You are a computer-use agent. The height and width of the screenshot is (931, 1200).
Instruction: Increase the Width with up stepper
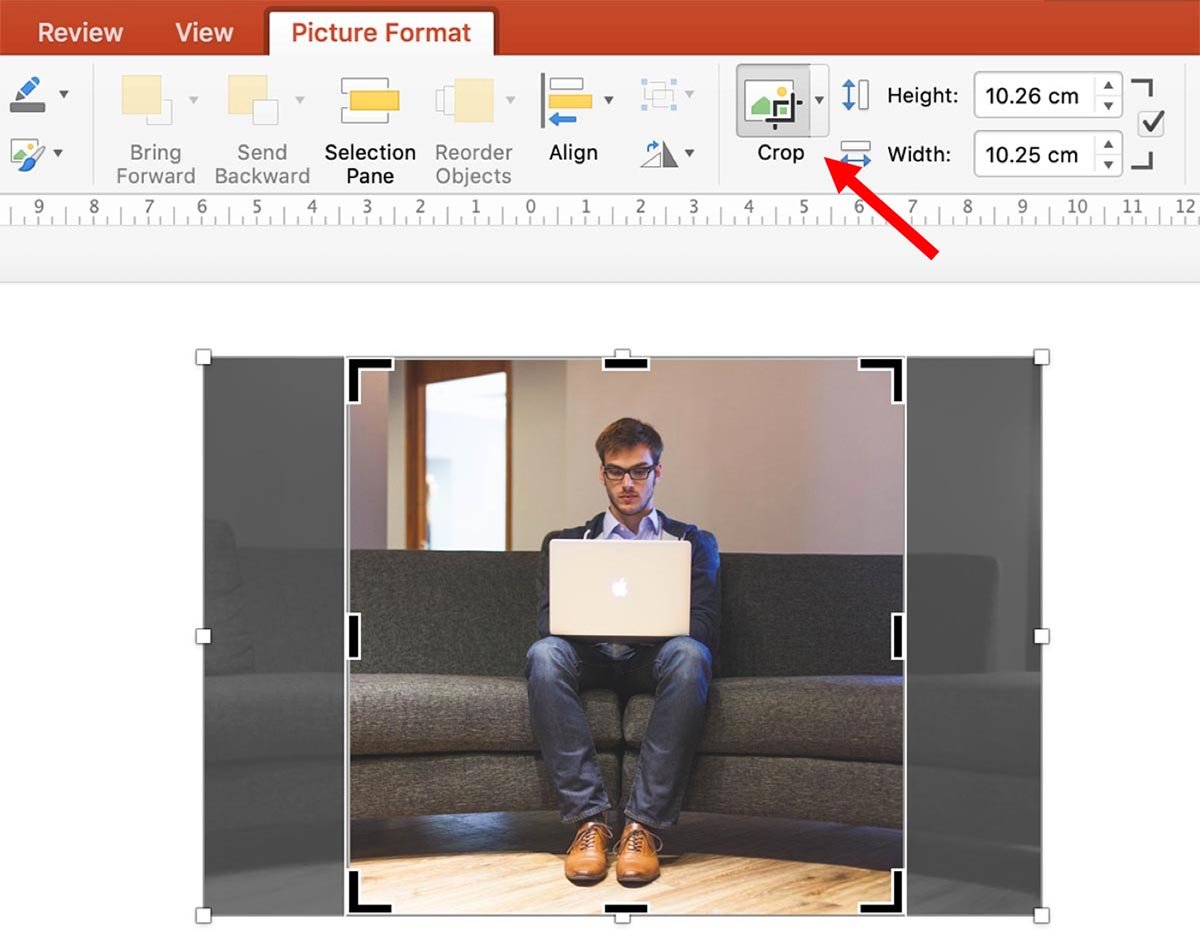point(1108,143)
